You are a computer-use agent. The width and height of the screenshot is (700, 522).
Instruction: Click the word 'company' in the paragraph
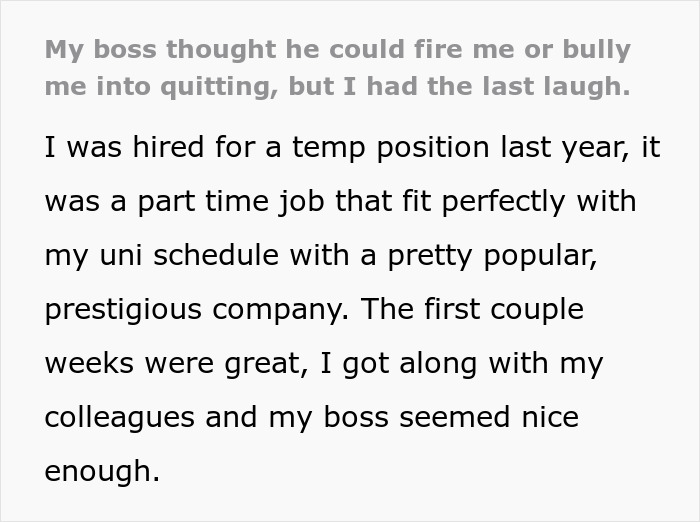(x=280, y=311)
